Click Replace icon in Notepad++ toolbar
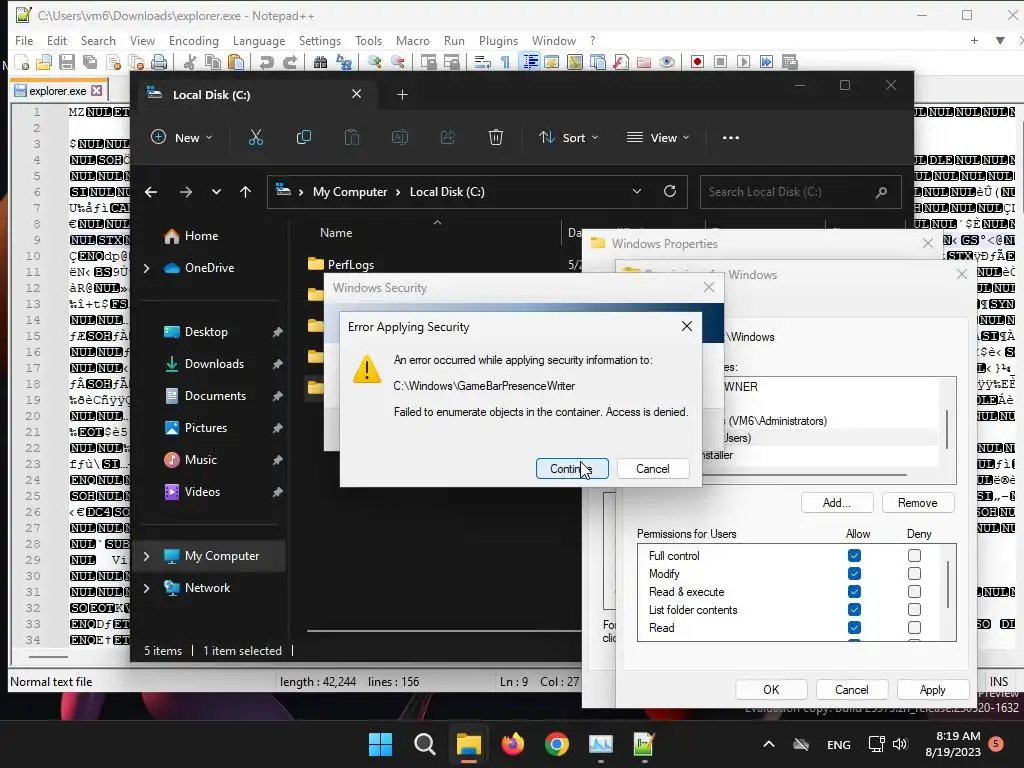1024x768 pixels. click(x=344, y=62)
